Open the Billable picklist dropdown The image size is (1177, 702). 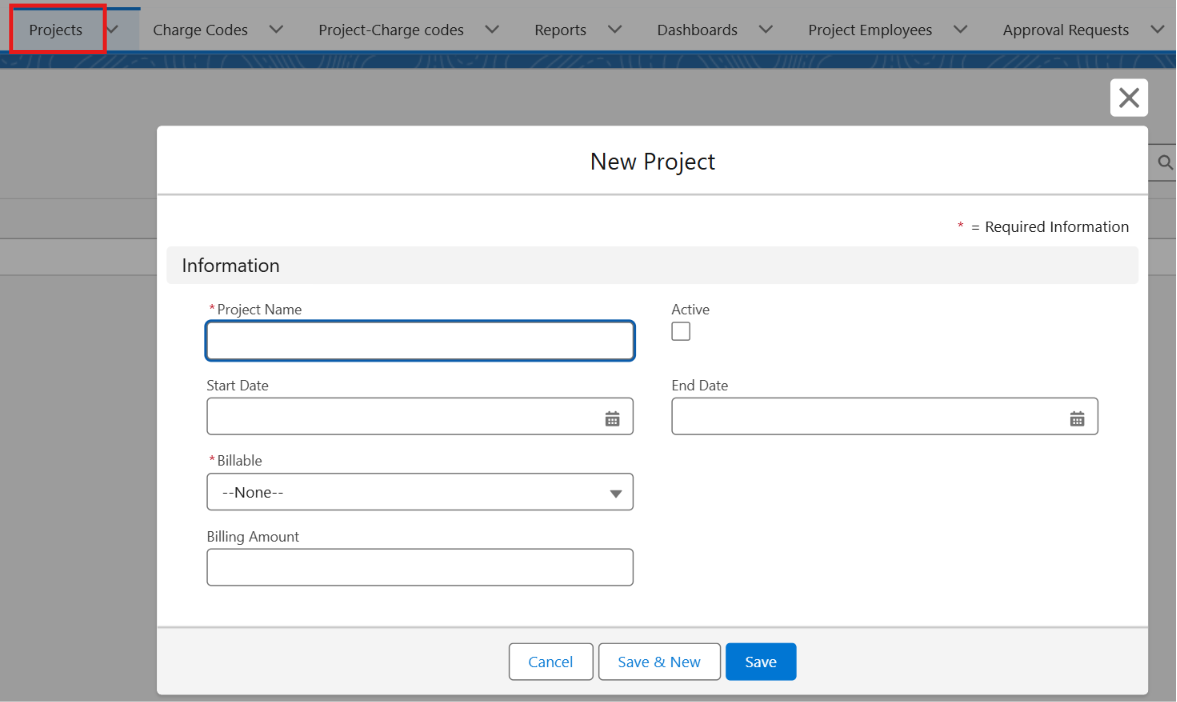[x=420, y=492]
